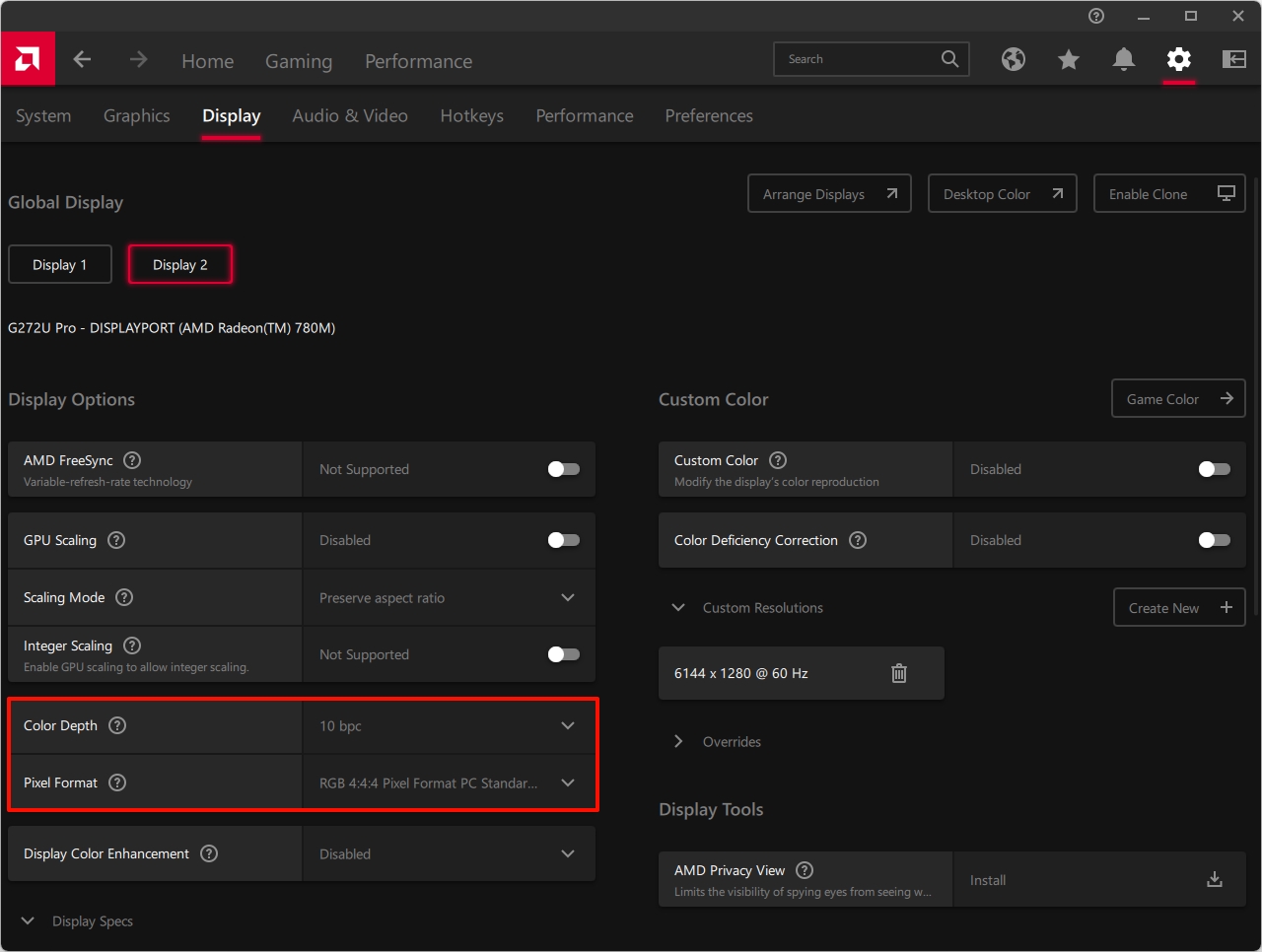The height and width of the screenshot is (952, 1262).
Task: Enable Custom Color
Action: click(x=1214, y=469)
